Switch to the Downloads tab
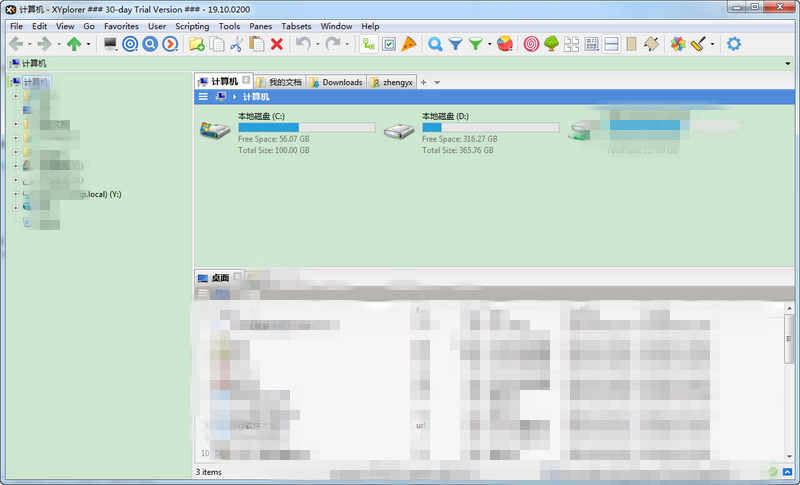This screenshot has width=800, height=485. (x=336, y=82)
